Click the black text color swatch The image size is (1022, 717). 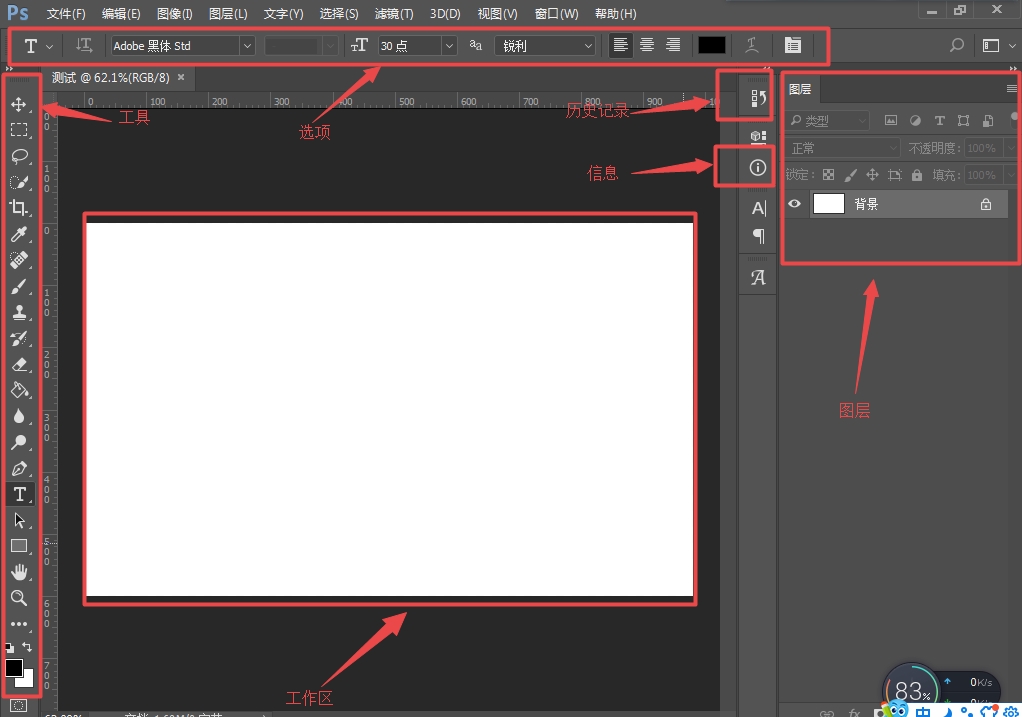pos(711,45)
